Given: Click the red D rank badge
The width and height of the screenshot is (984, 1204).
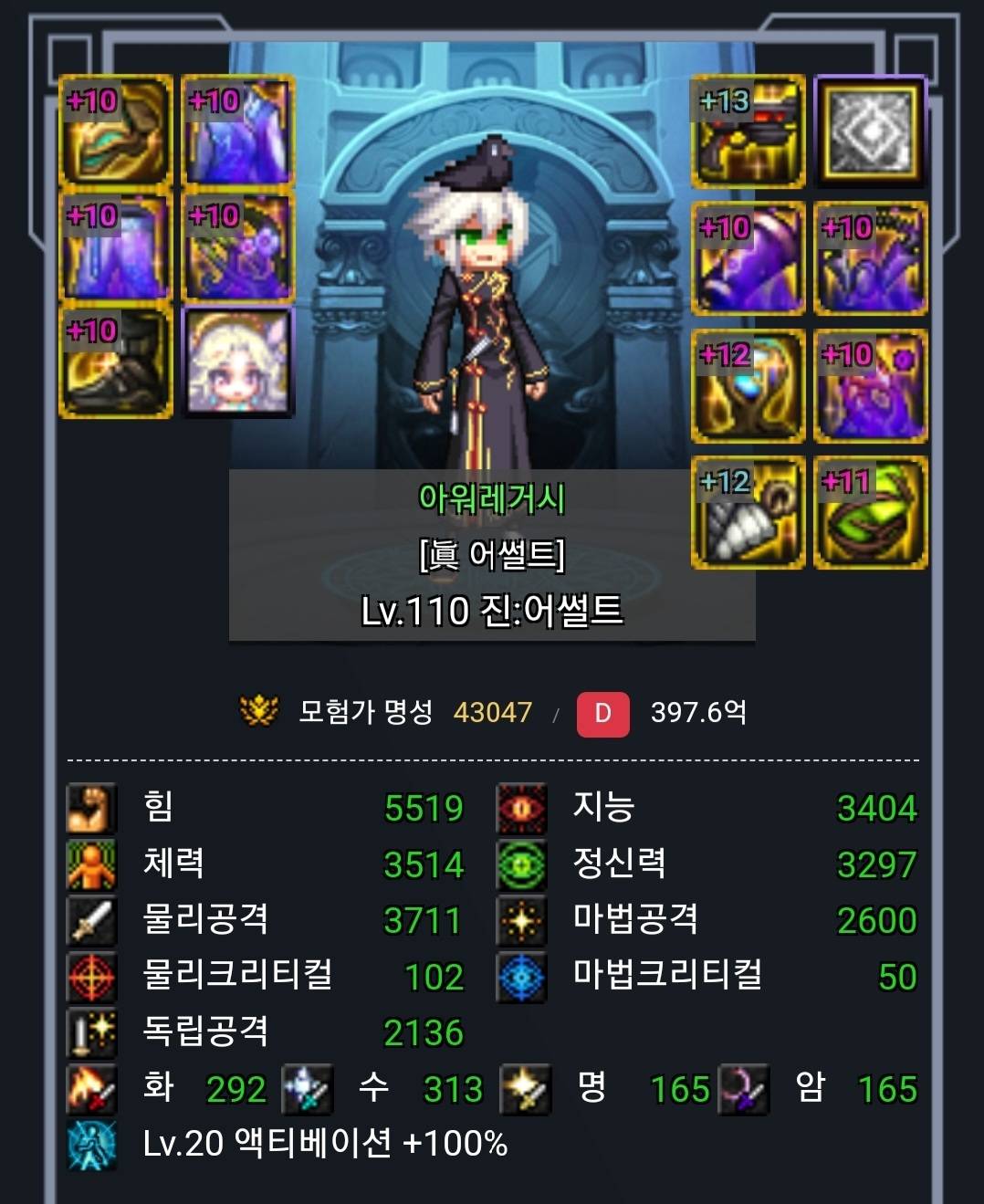Looking at the screenshot, I should click(602, 713).
